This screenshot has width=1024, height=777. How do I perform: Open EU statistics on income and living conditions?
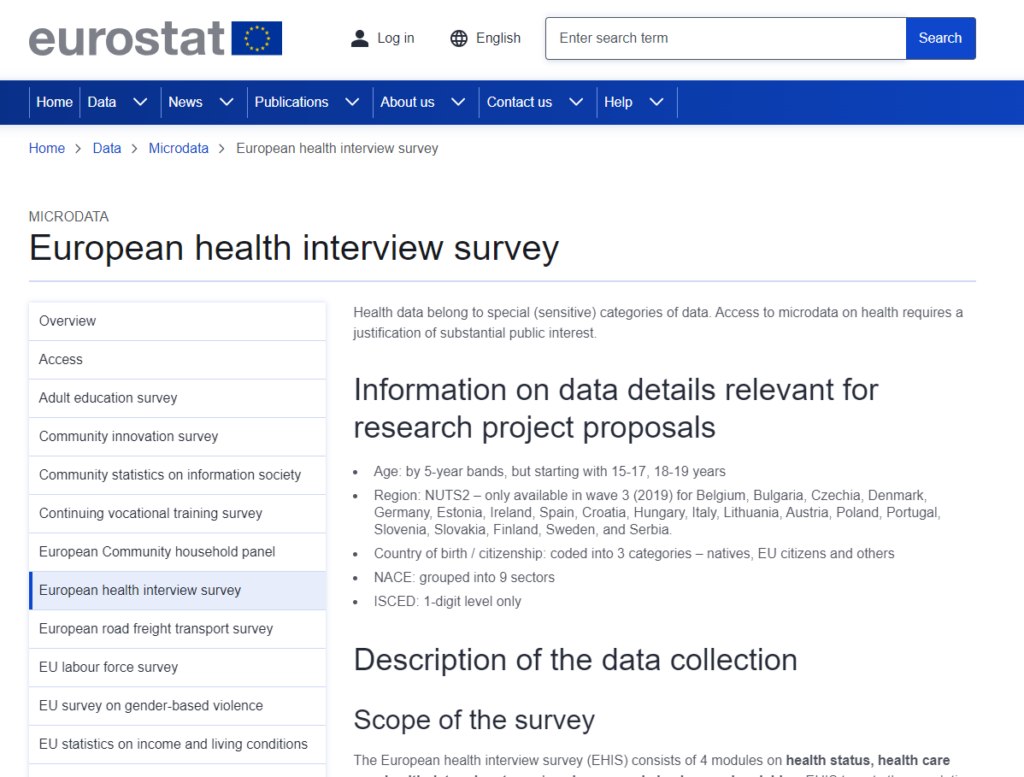tap(178, 745)
